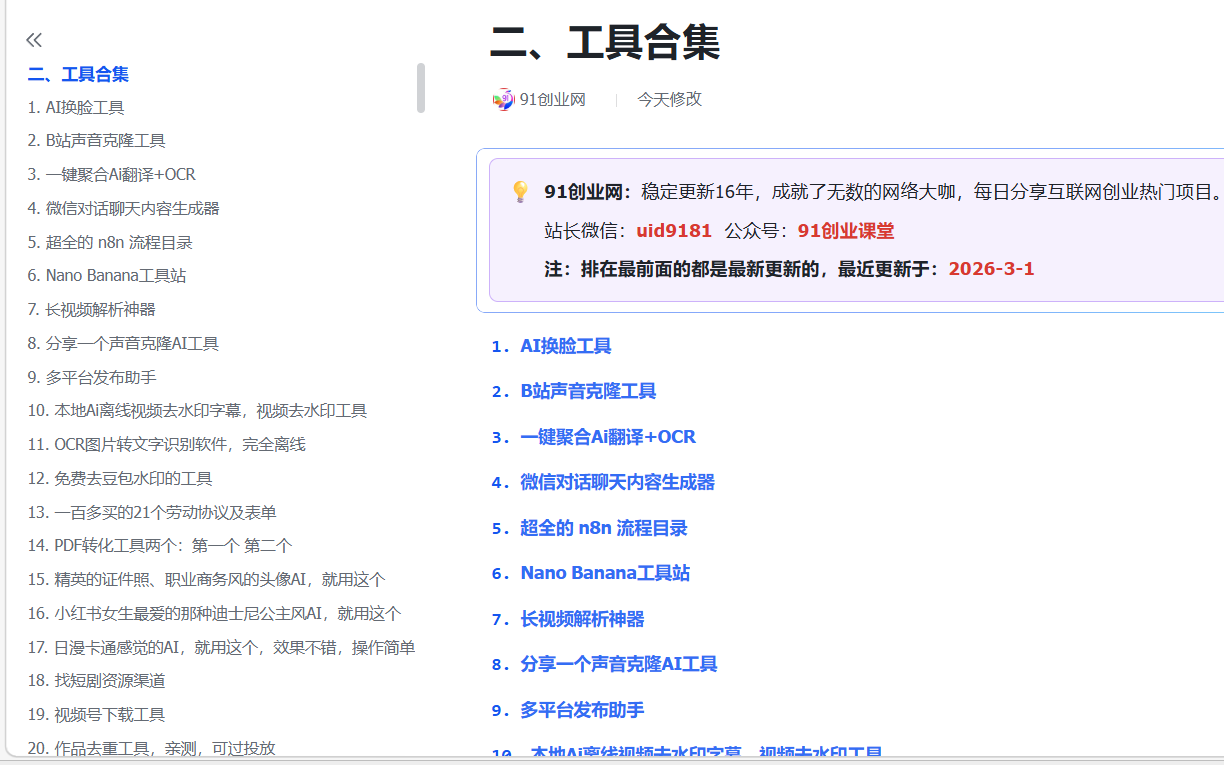Click the light bulb emoji in the notice box
This screenshot has height=765, width=1224.
(519, 191)
